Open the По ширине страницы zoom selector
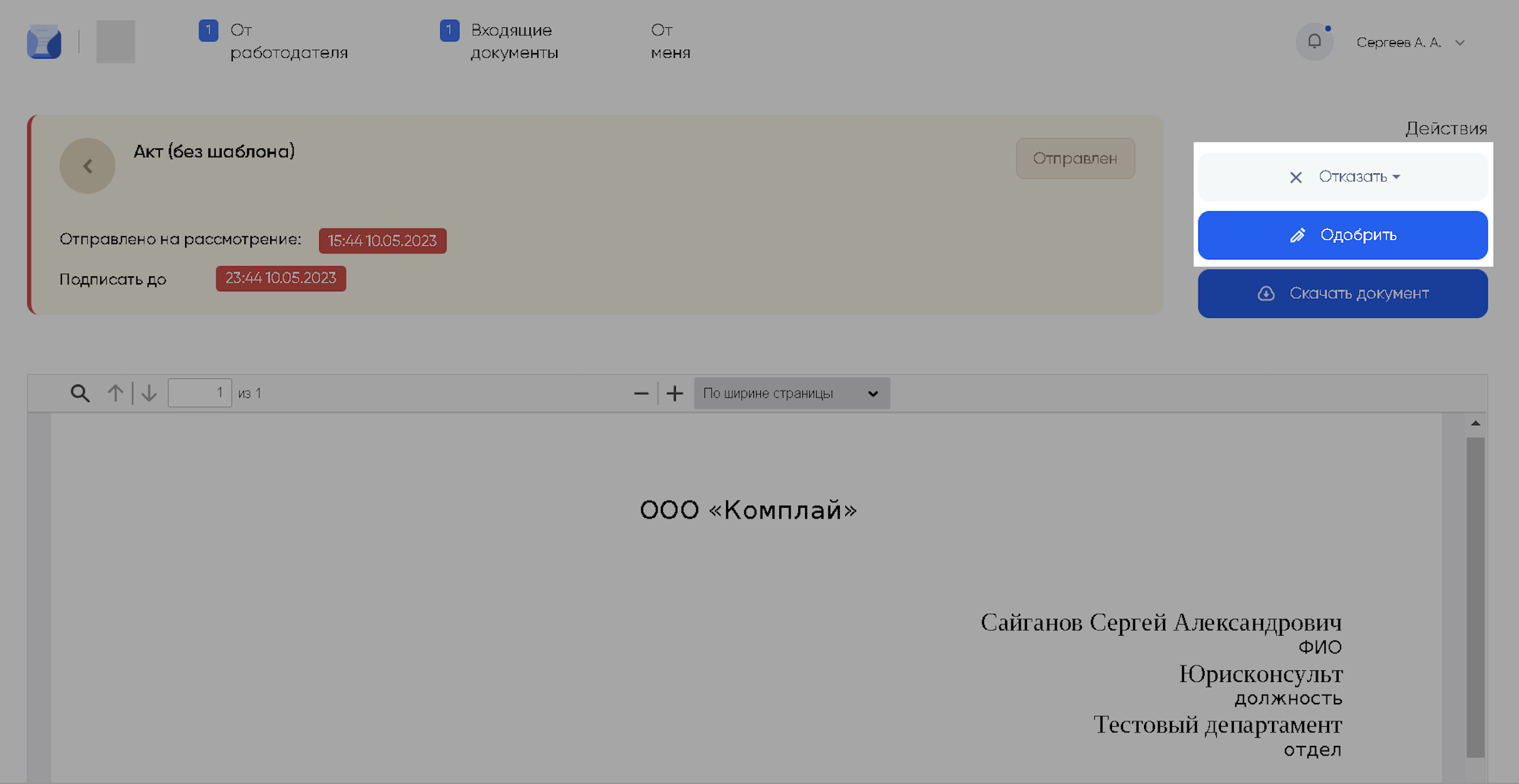 791,393
